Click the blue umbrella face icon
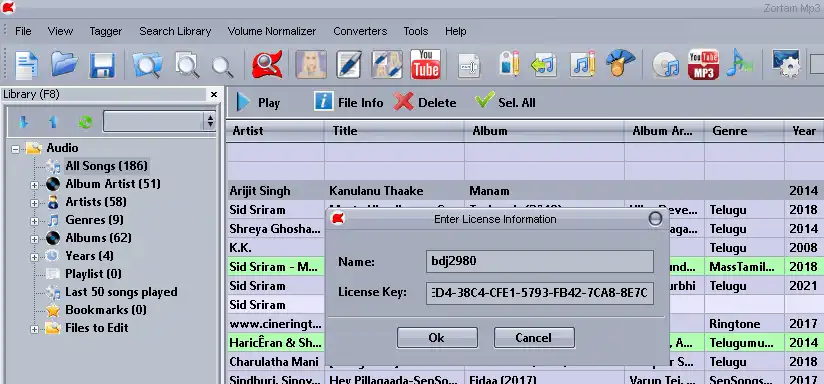824x384 pixels. pos(620,64)
